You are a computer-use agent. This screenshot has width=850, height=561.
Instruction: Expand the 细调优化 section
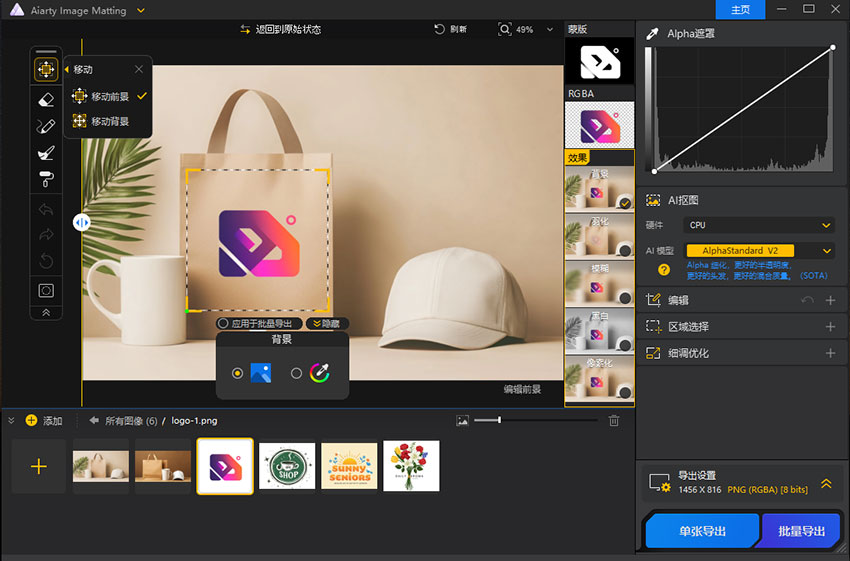click(830, 353)
